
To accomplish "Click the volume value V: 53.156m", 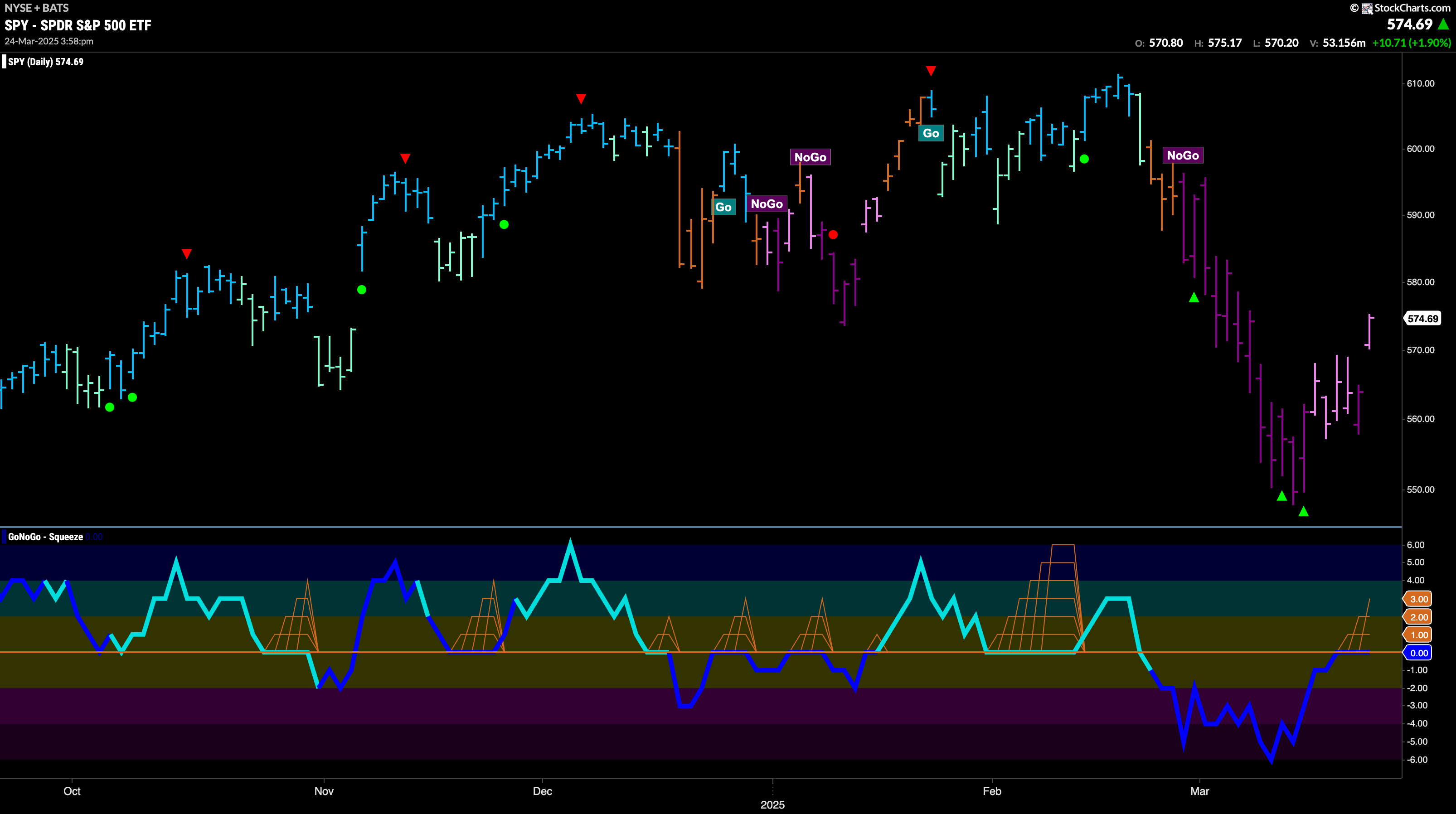I will point(1338,43).
